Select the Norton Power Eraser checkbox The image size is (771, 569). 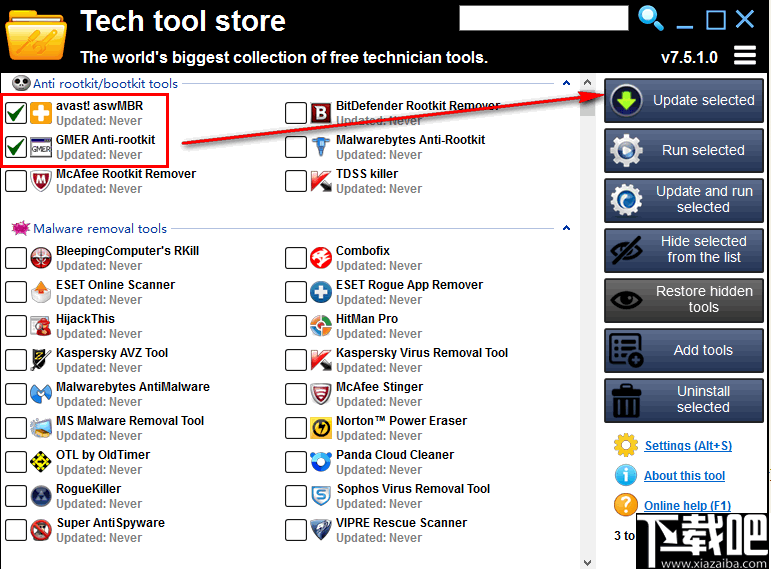click(296, 428)
